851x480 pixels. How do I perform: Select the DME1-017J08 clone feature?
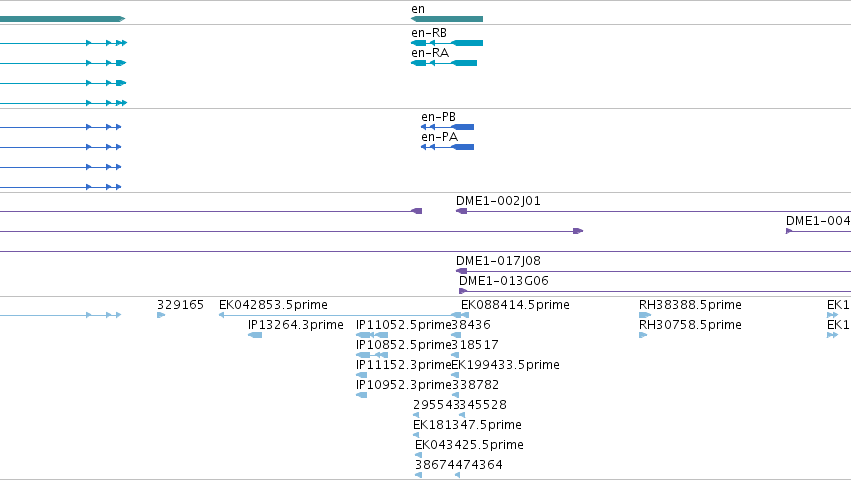pos(653,271)
